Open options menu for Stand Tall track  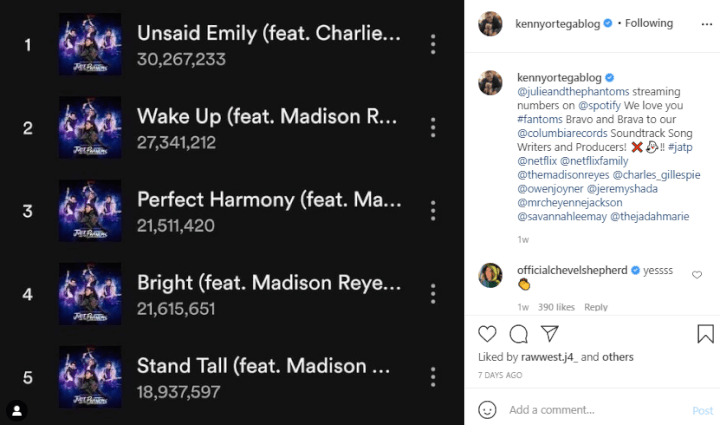pos(433,377)
